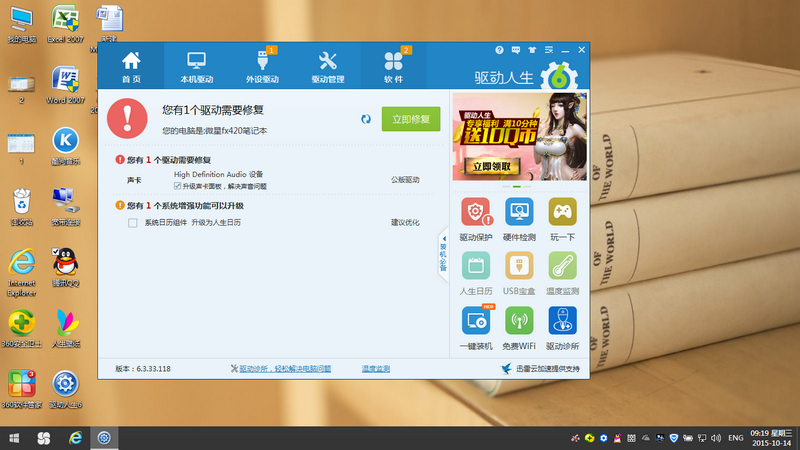Launch 硬件检测 hardware detection
The height and width of the screenshot is (450, 800).
point(519,214)
